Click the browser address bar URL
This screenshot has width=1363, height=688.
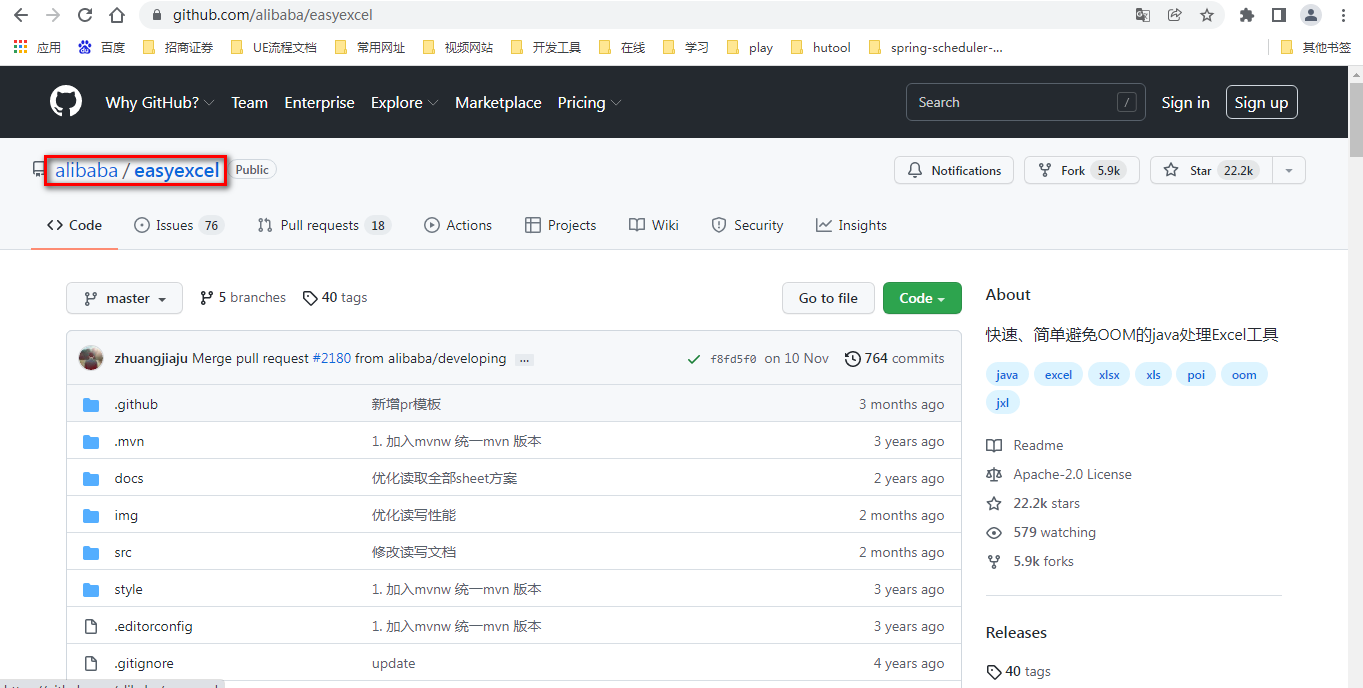click(x=273, y=15)
